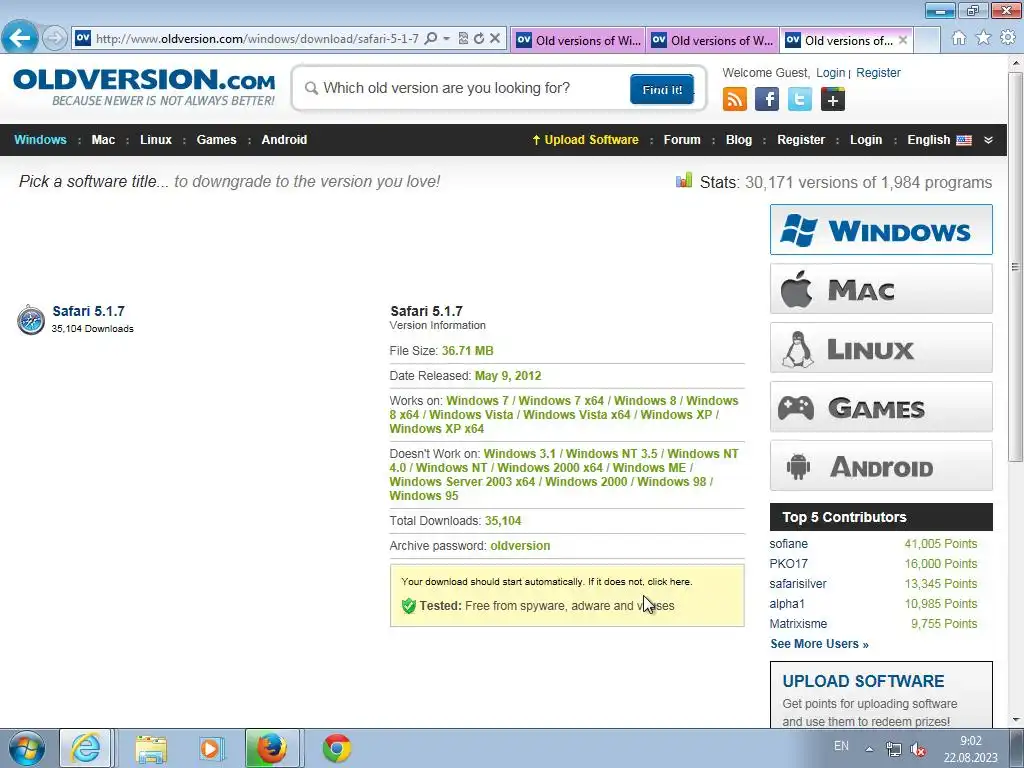Click the black plus share icon

[x=833, y=100]
